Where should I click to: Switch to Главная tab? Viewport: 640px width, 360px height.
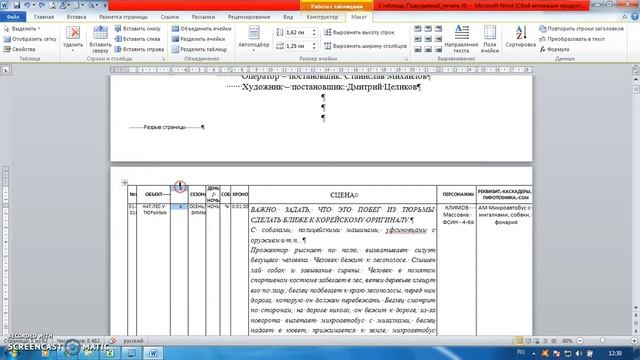pos(44,17)
